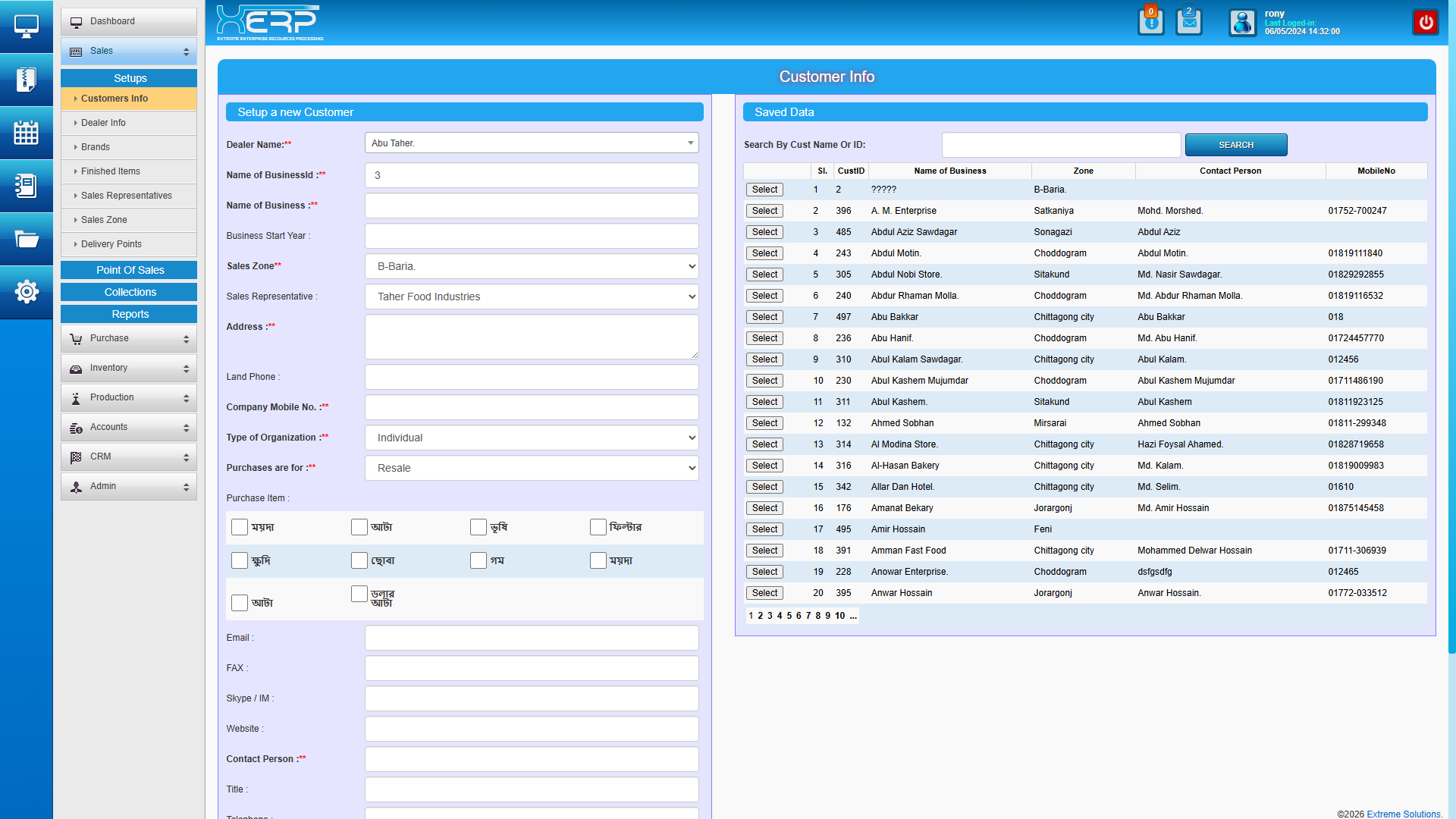
Task: Open the Dealer Name combo box
Action: (x=532, y=143)
